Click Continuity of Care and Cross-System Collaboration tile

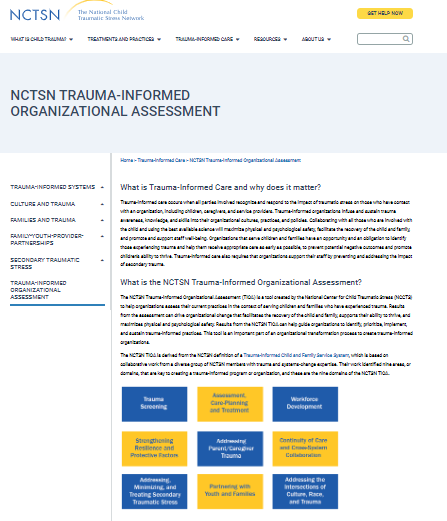[x=305, y=449]
